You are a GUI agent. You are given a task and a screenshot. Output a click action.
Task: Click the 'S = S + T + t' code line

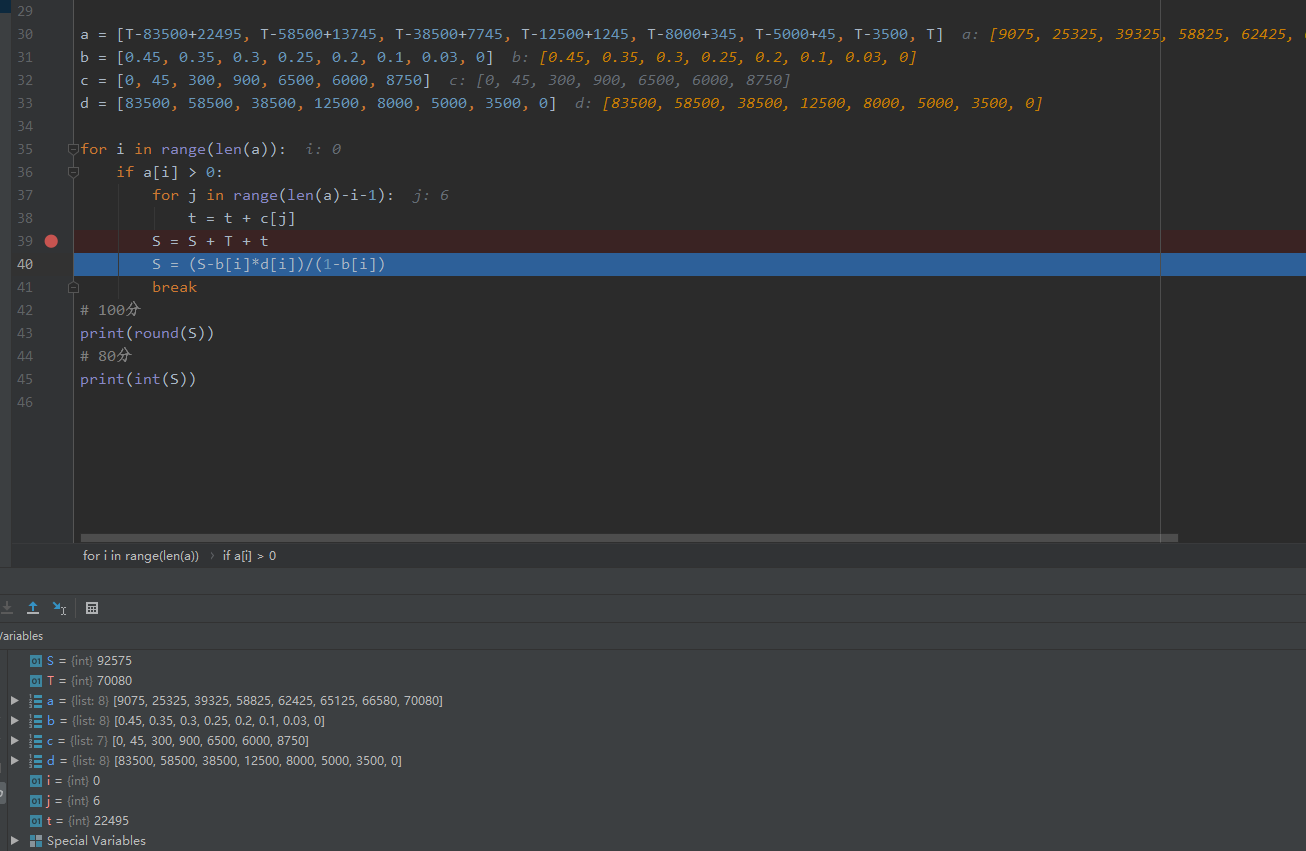210,241
